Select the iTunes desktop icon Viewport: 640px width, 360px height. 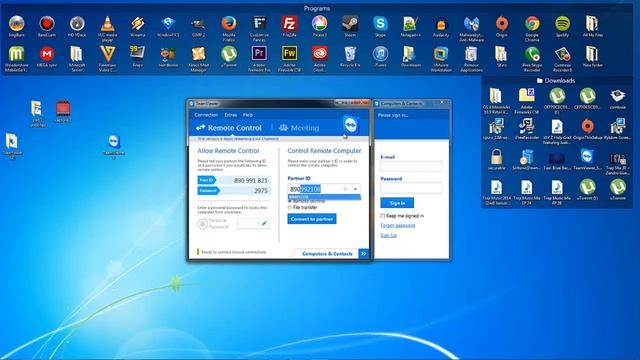(x=380, y=57)
